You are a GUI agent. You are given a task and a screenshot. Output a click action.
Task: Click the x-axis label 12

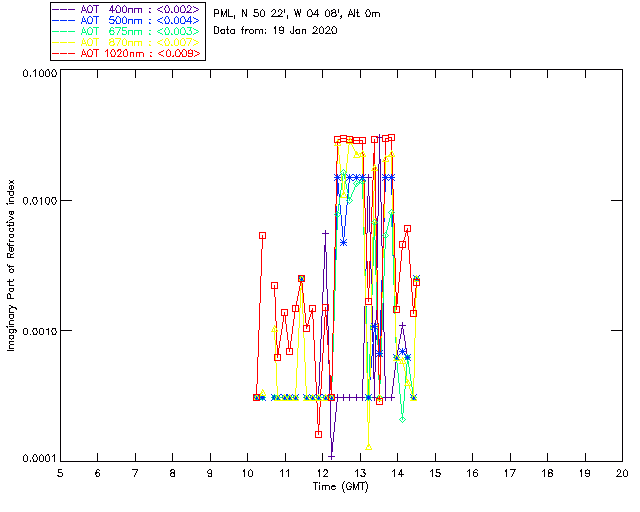click(322, 473)
